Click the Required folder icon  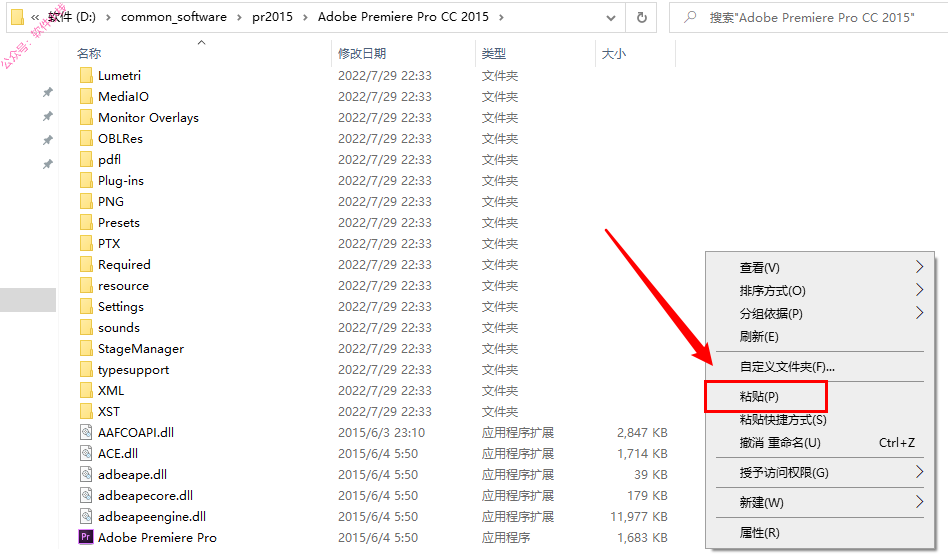click(86, 265)
